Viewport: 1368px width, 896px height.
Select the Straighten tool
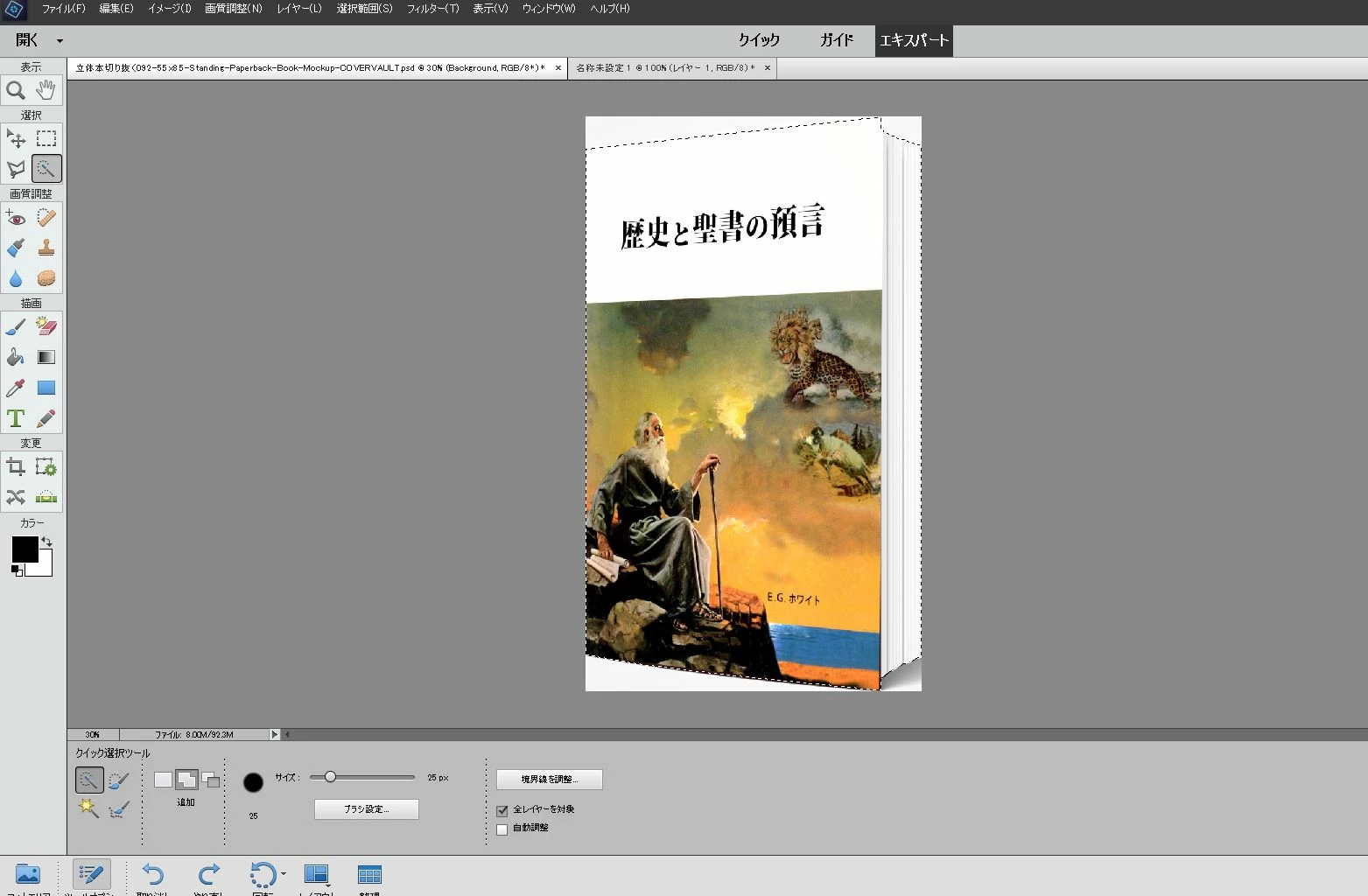(46, 497)
